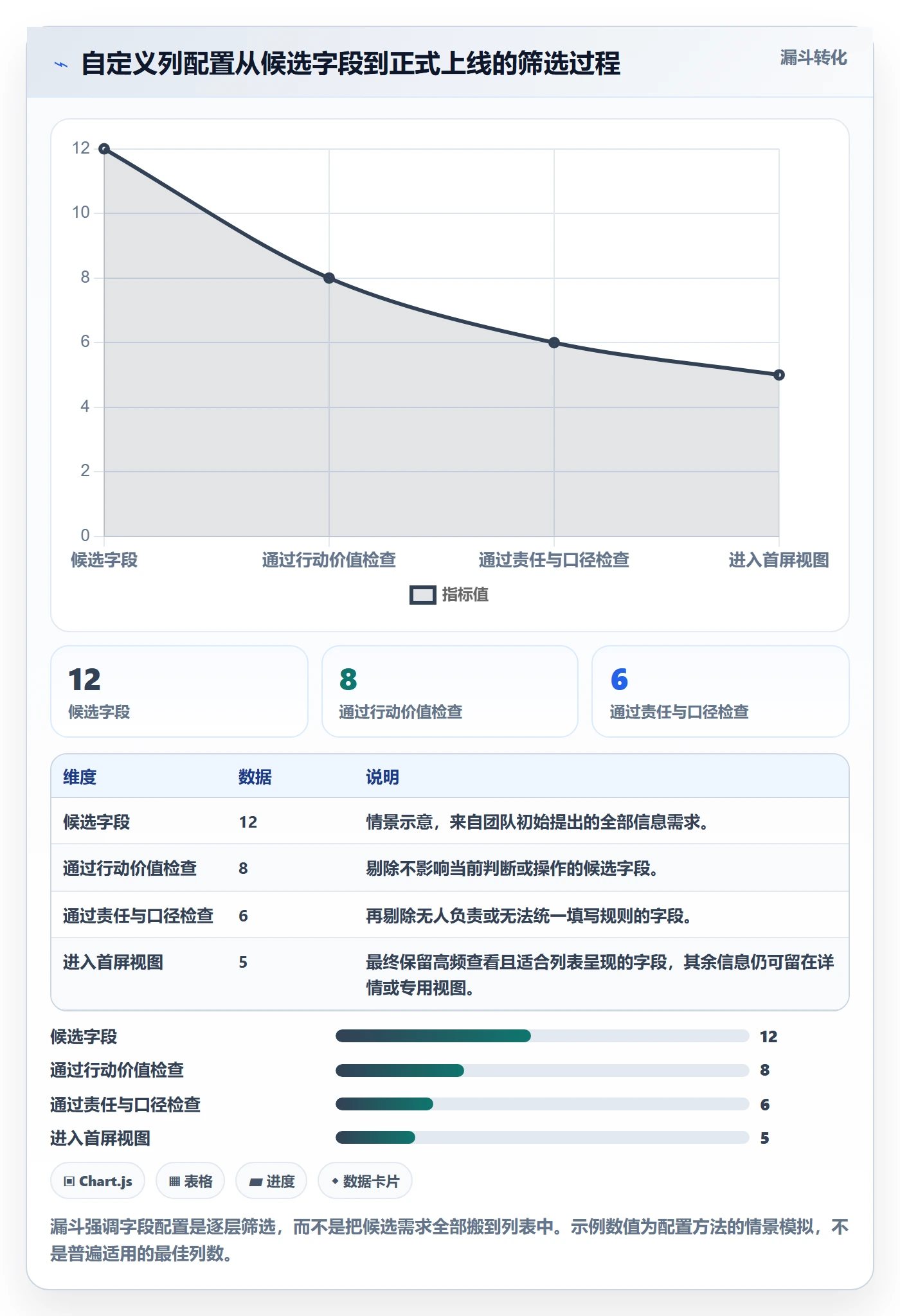The height and width of the screenshot is (1316, 900).
Task: Open the stat card showing 8
Action: 450,691
